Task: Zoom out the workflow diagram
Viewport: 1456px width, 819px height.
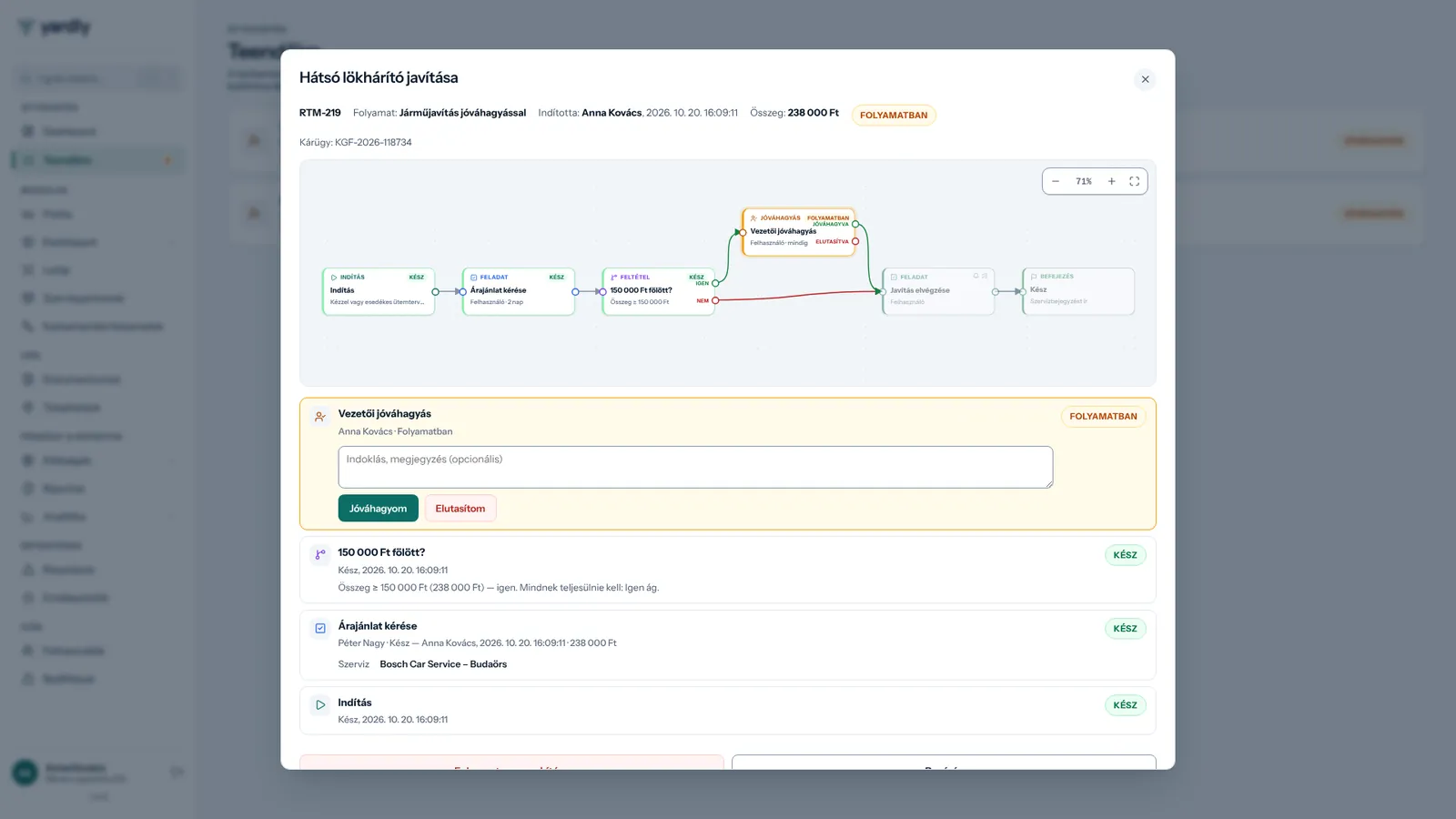Action: [1056, 181]
